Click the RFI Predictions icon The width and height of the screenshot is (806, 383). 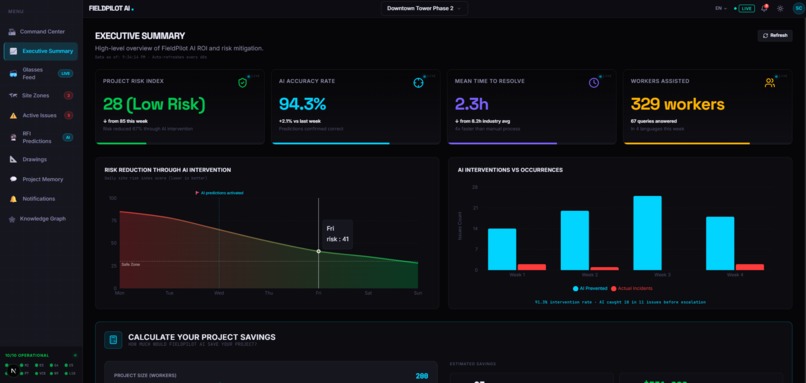click(13, 137)
